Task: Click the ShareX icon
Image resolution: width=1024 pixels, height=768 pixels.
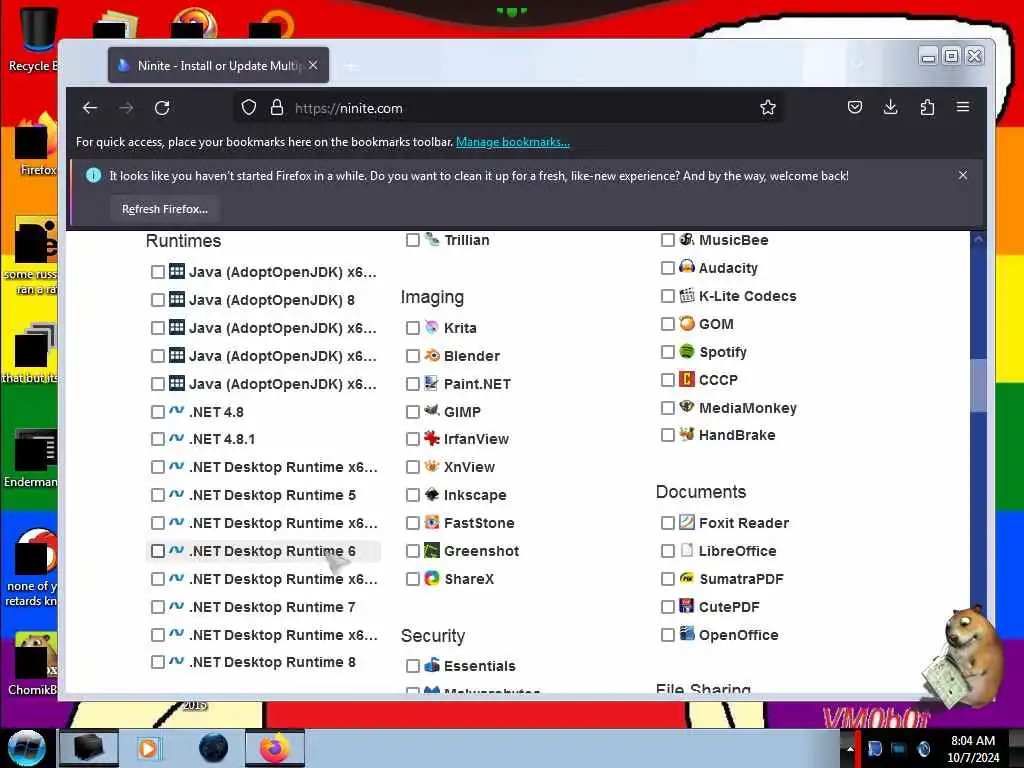Action: point(432,578)
